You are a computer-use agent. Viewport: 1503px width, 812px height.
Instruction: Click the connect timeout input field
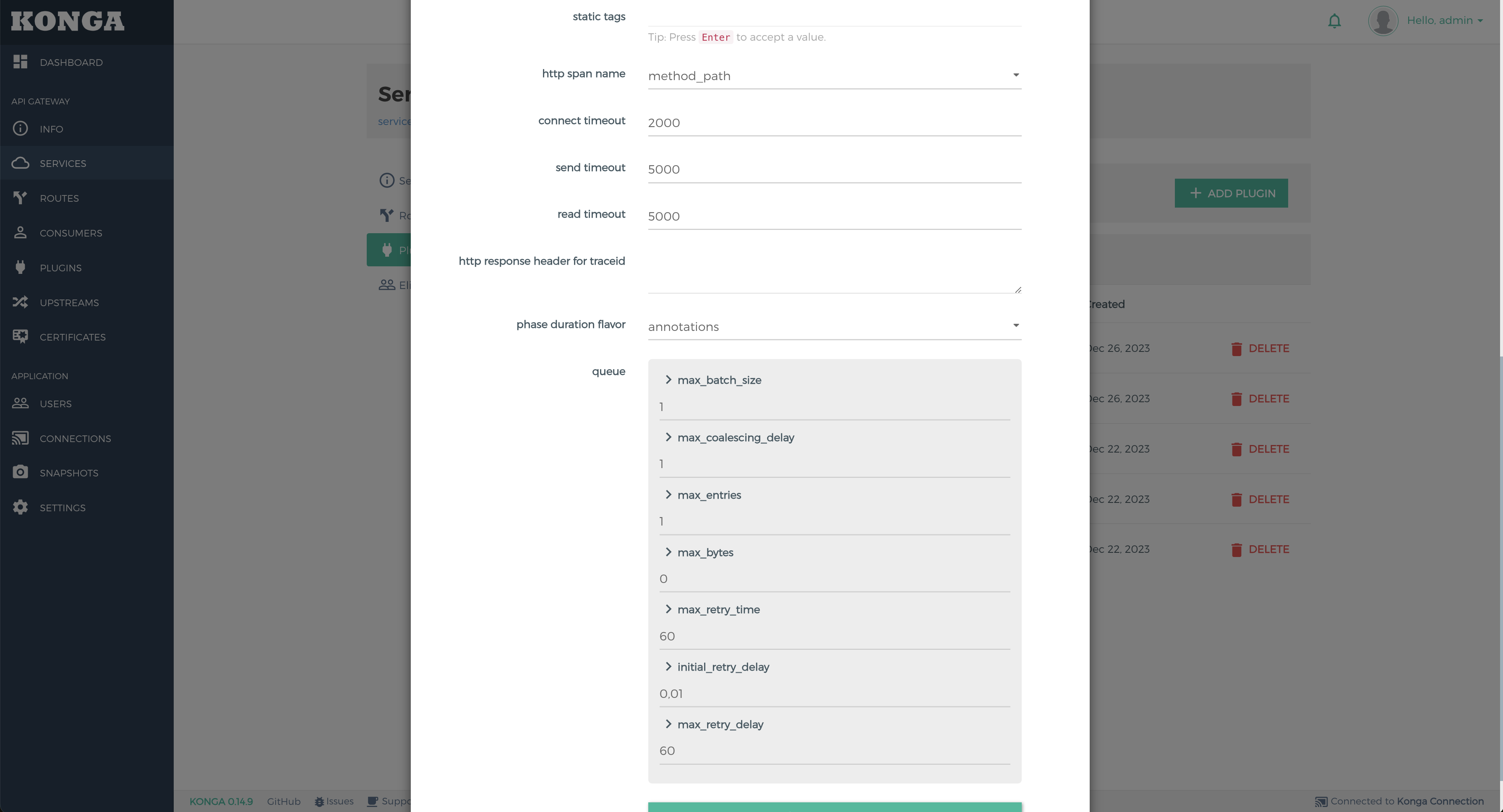point(834,123)
